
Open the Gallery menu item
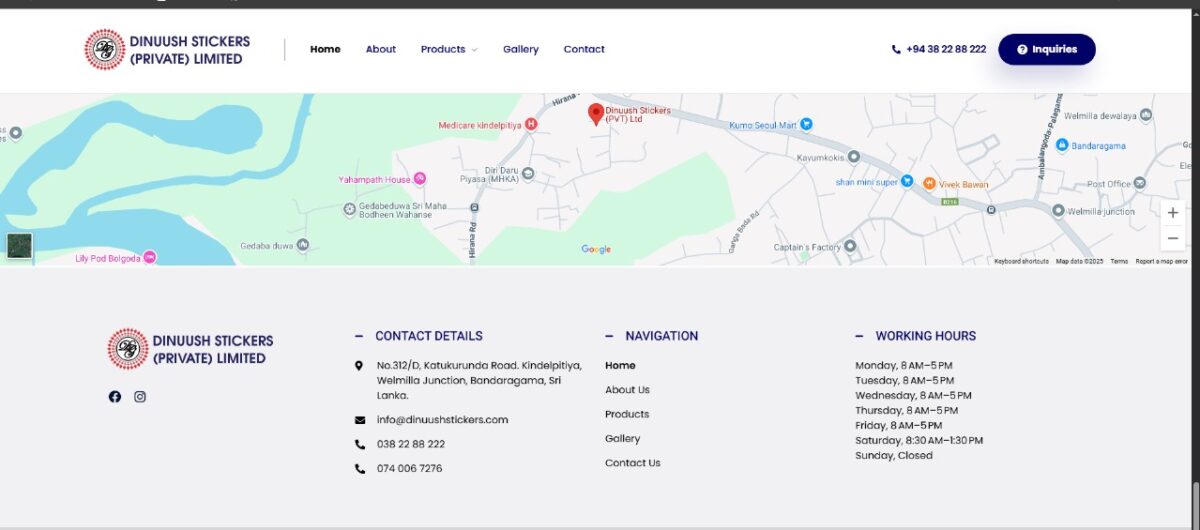[x=520, y=49]
